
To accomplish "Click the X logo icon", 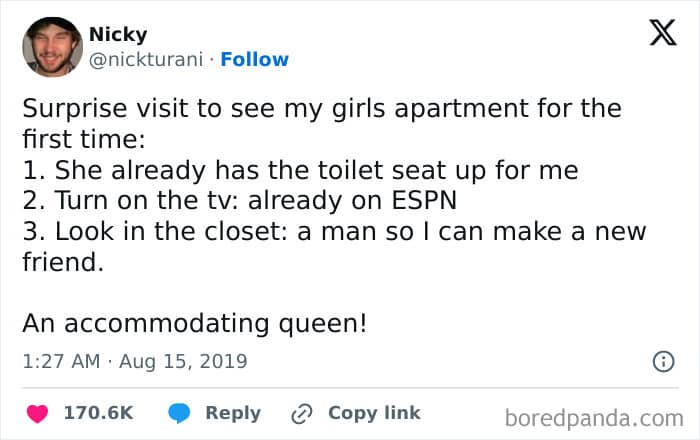I will coord(663,33).
